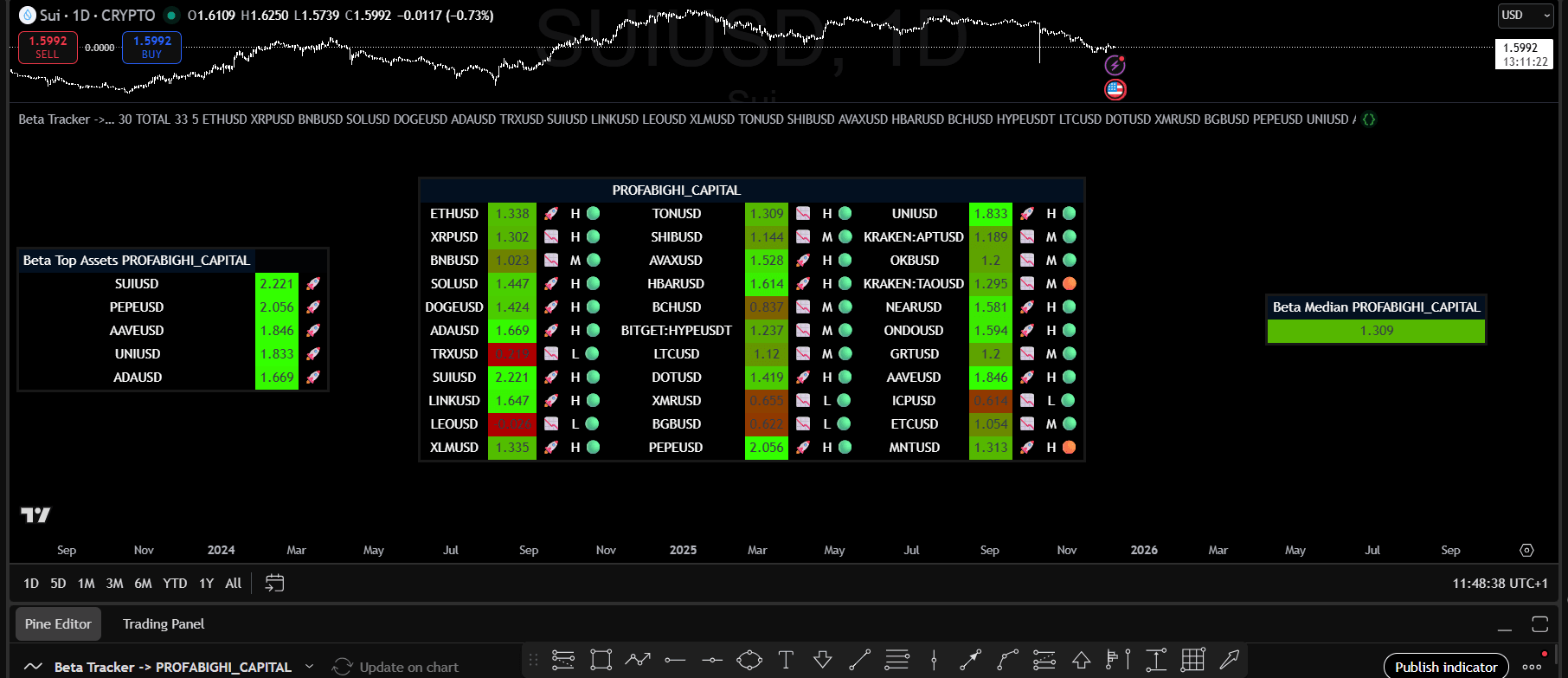Screen dimensions: 1568x678
Task: Click the blue BUY 1.5992 button
Action: [x=151, y=47]
